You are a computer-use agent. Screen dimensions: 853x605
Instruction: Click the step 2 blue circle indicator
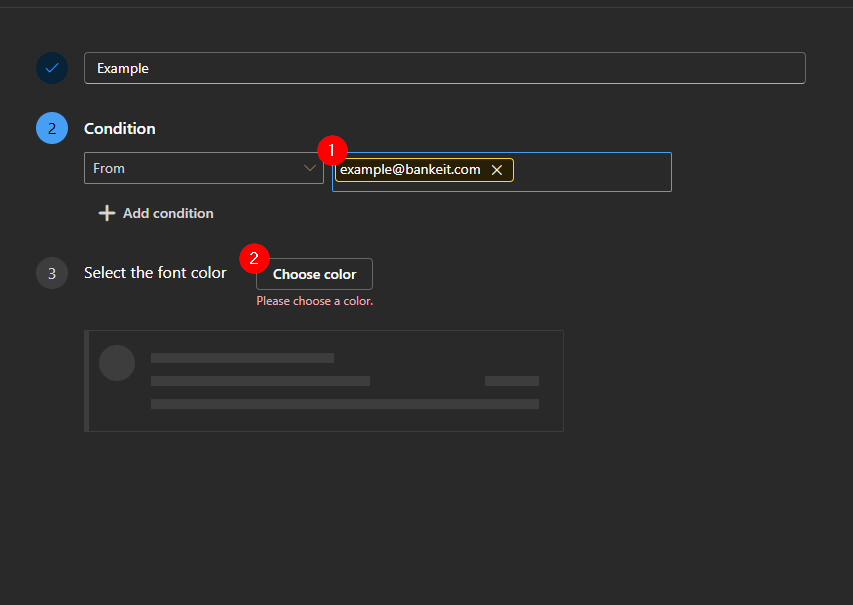coord(52,128)
